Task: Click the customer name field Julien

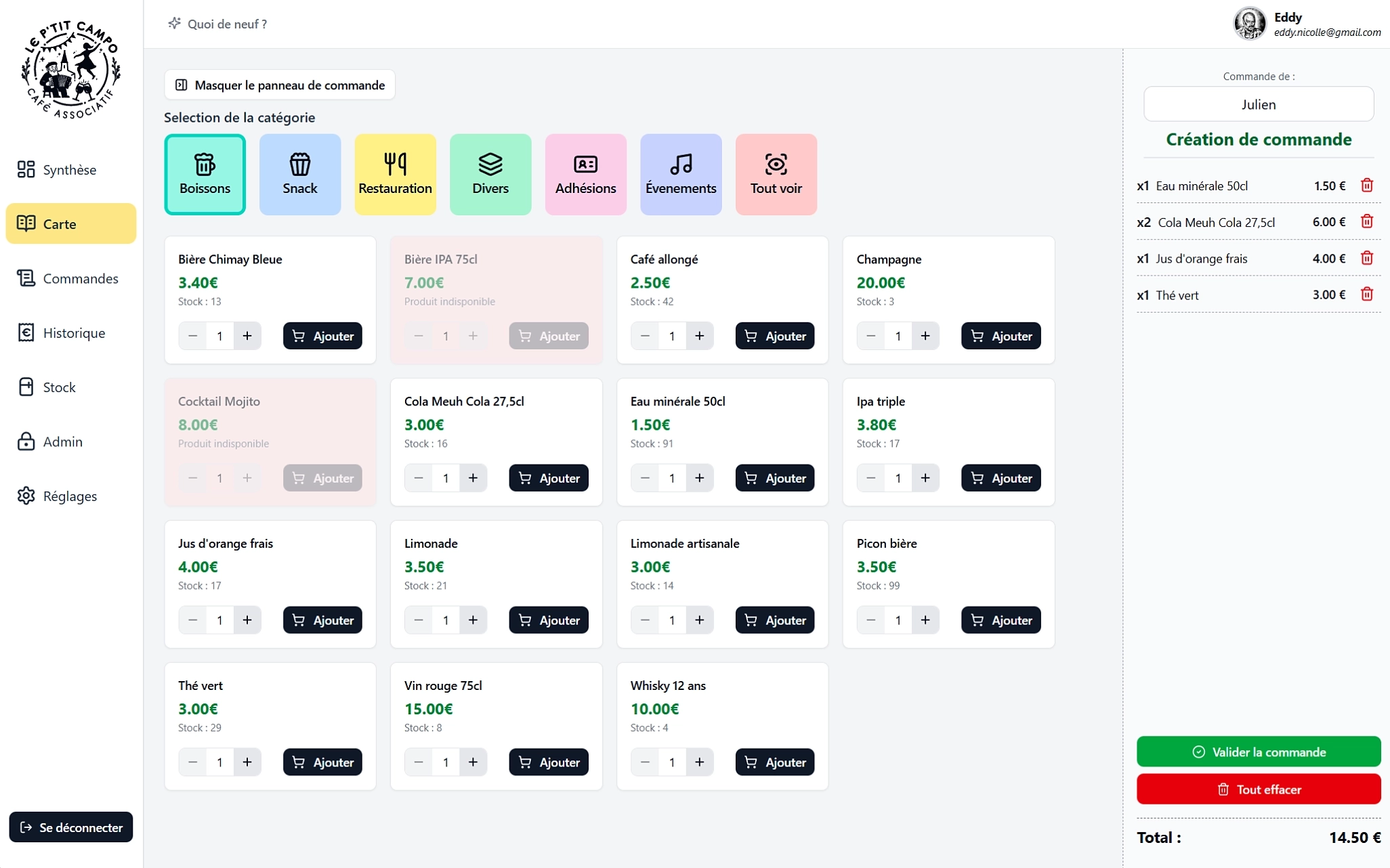Action: click(x=1258, y=104)
